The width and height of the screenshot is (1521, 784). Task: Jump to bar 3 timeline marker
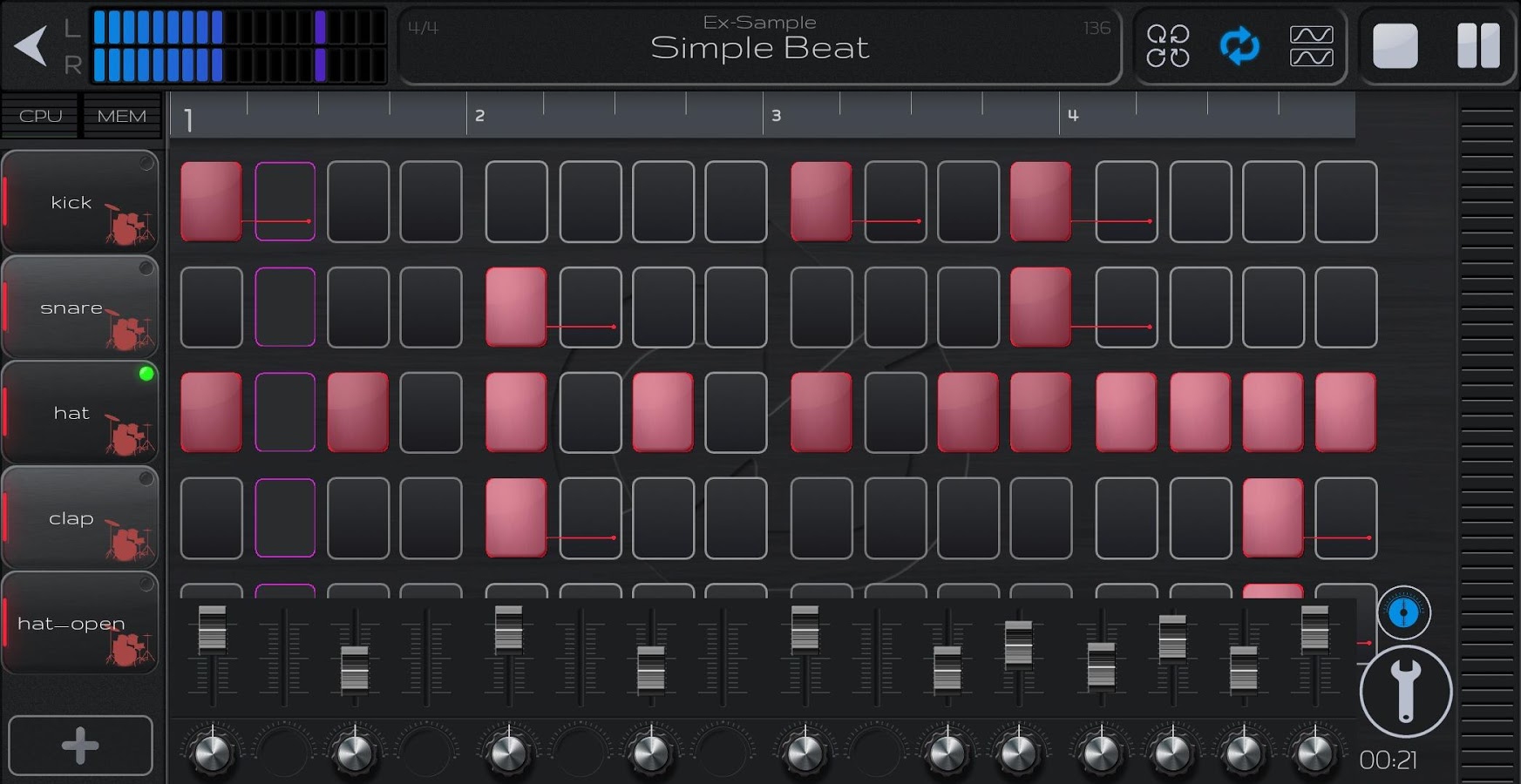(776, 115)
